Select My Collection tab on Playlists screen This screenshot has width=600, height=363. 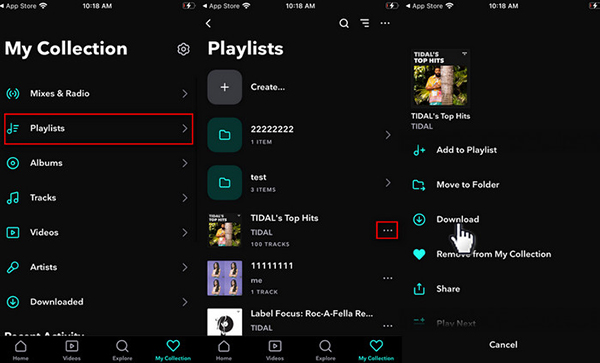376,350
